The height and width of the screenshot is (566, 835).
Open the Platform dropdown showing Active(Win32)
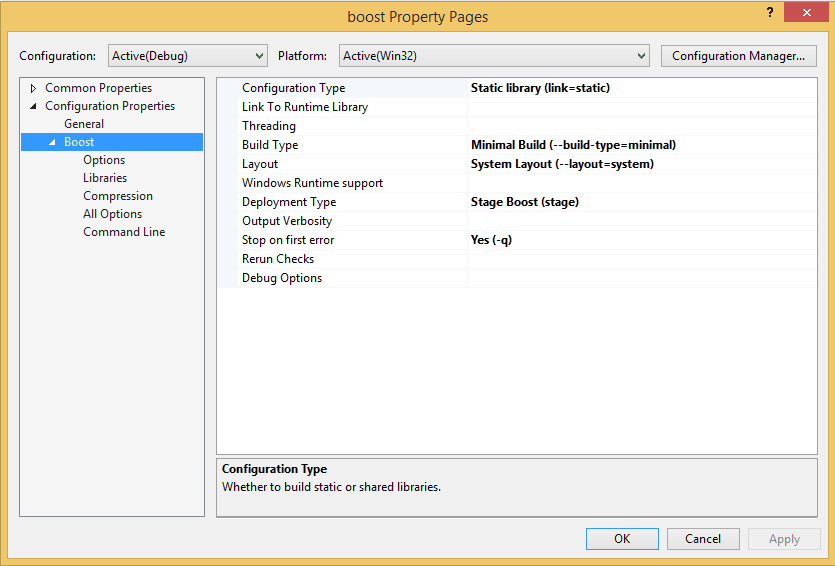pyautogui.click(x=494, y=56)
